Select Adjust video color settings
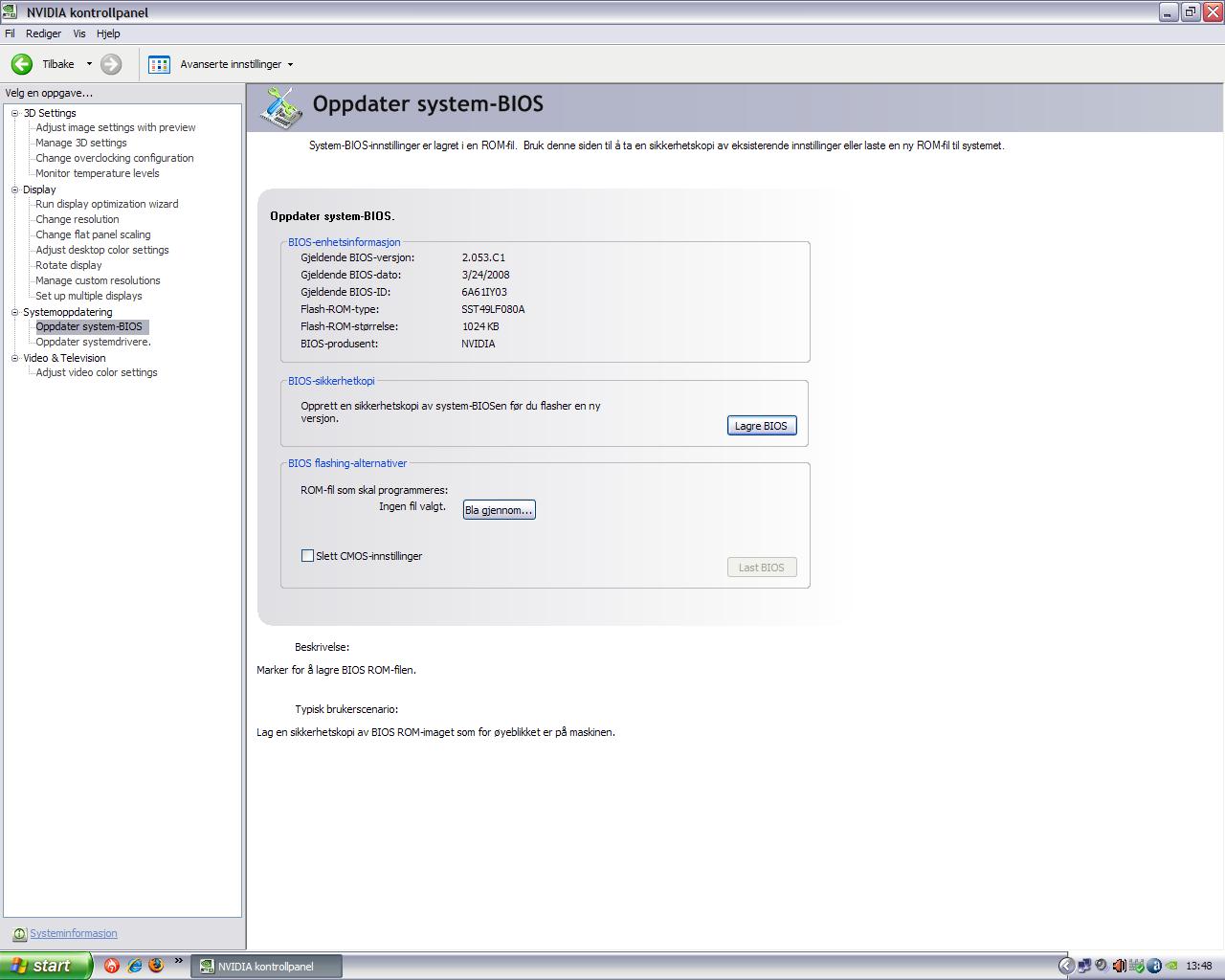Image resolution: width=1225 pixels, height=980 pixels. pyautogui.click(x=97, y=372)
